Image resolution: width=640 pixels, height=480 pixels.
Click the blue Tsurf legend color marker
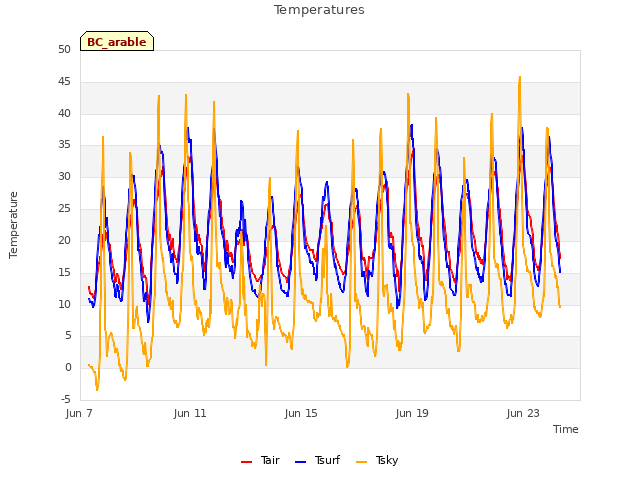click(300, 462)
